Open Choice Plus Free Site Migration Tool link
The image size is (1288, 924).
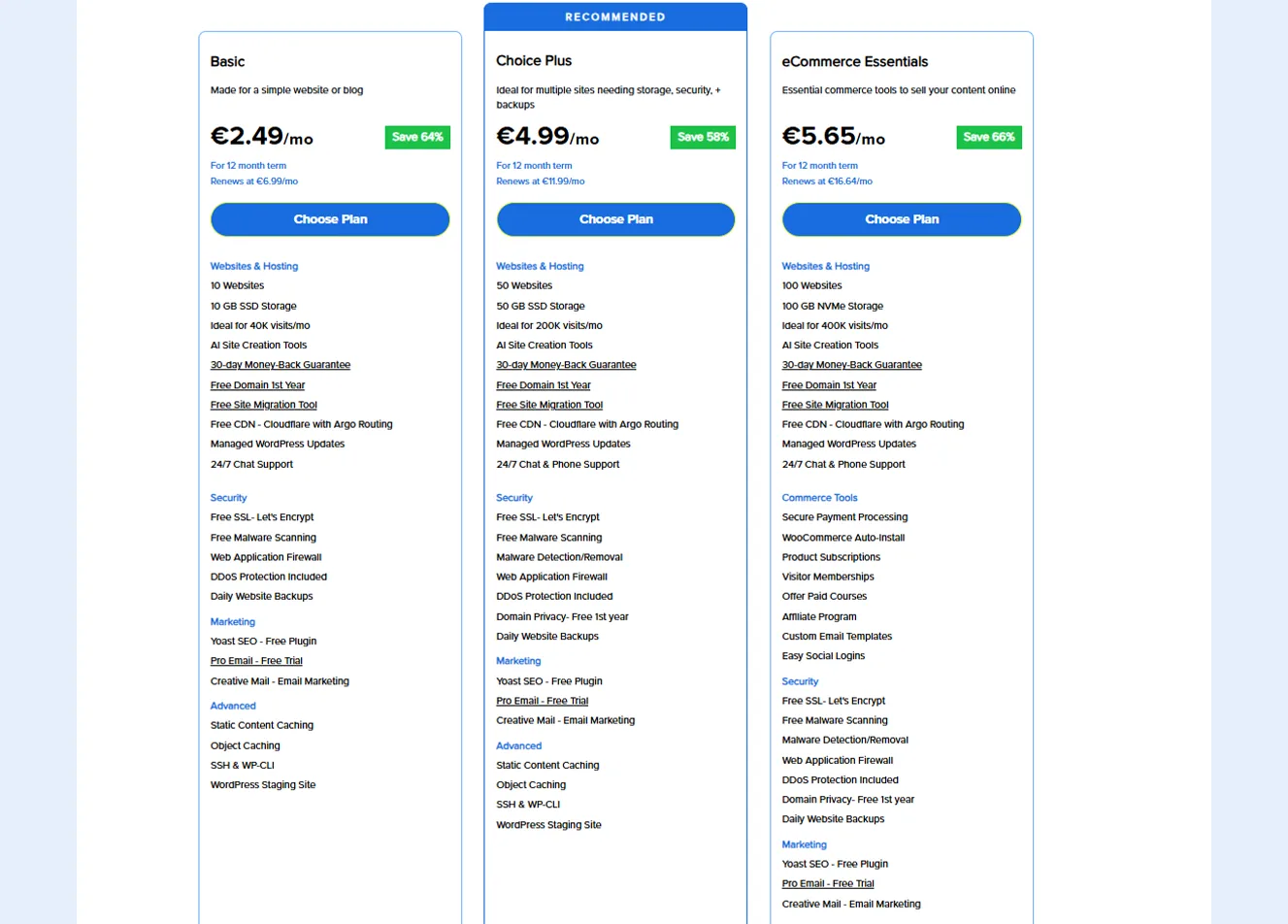[549, 405]
